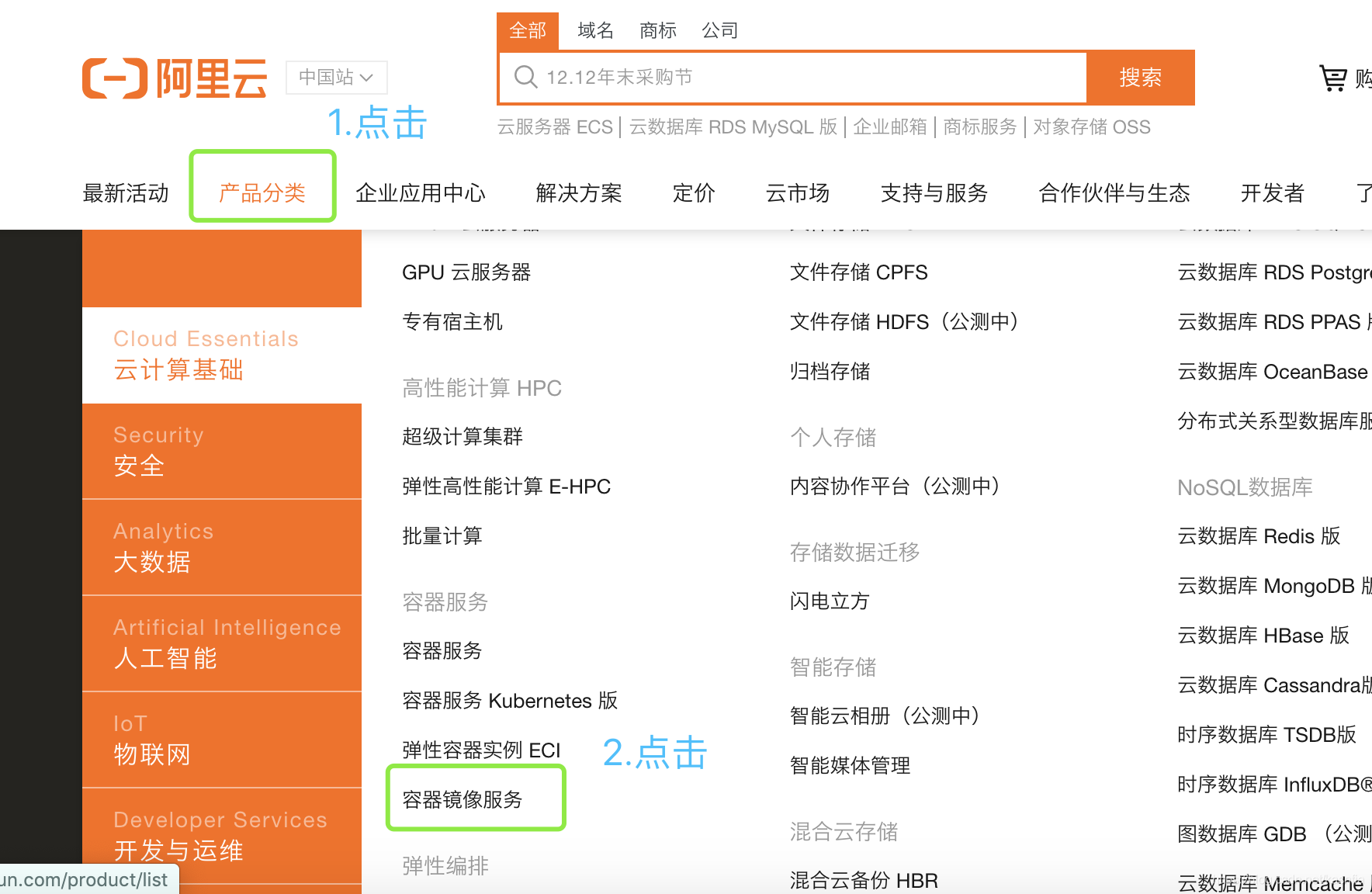Screen dimensions: 1372x894
Task: Open 对象存储 OSS quick link
Action: click(1092, 126)
